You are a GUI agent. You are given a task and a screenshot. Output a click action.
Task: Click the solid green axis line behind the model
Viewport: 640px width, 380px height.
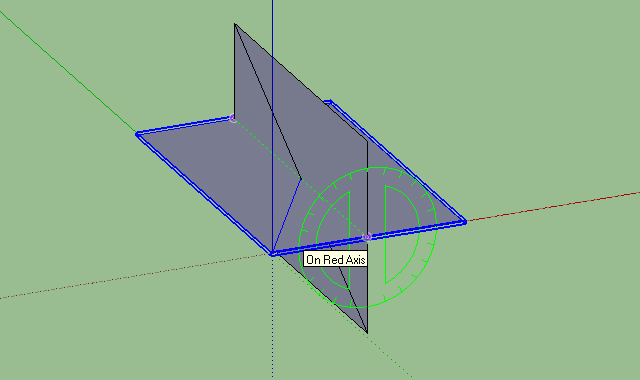(x=68, y=71)
